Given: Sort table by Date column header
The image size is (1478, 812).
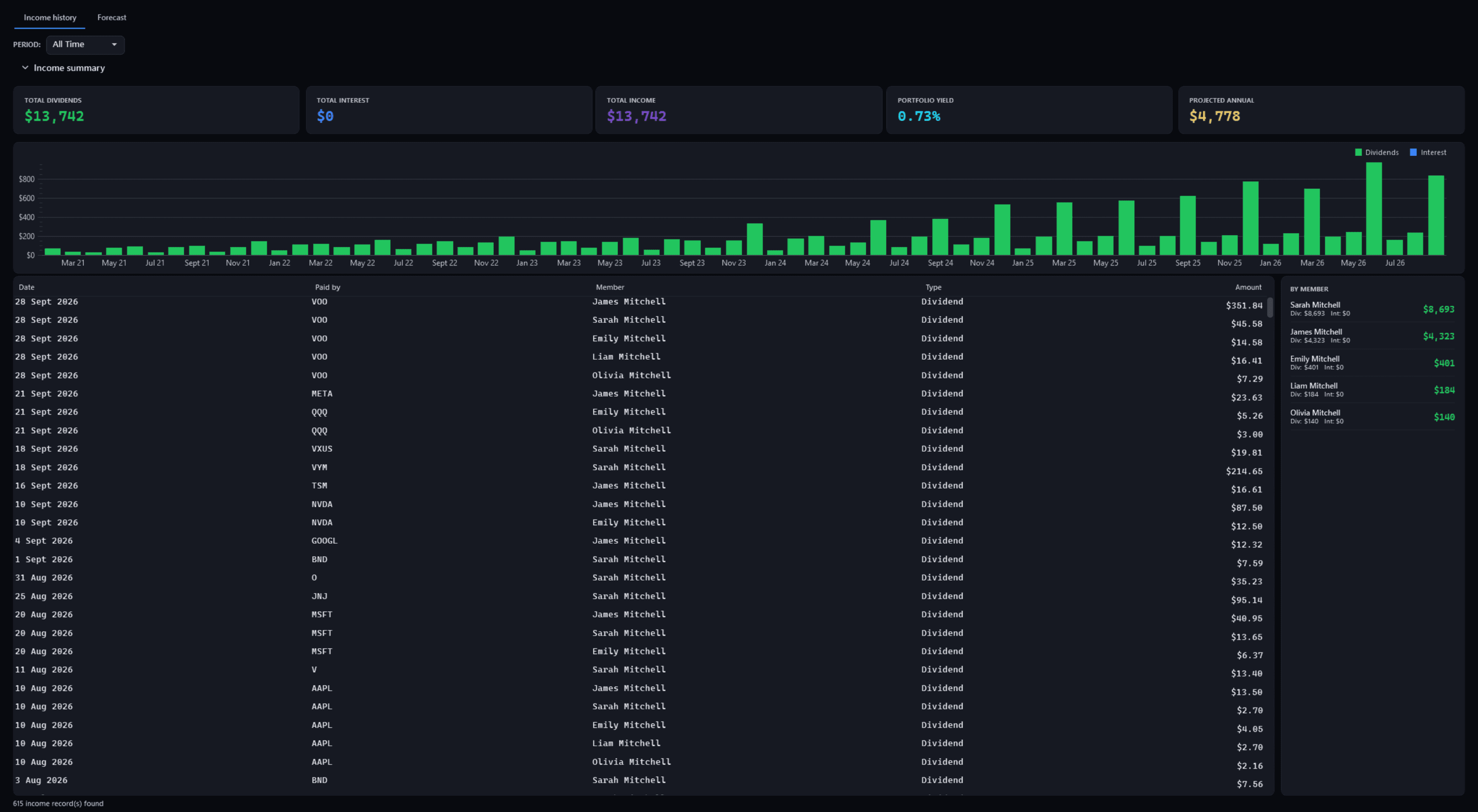Looking at the screenshot, I should (27, 287).
